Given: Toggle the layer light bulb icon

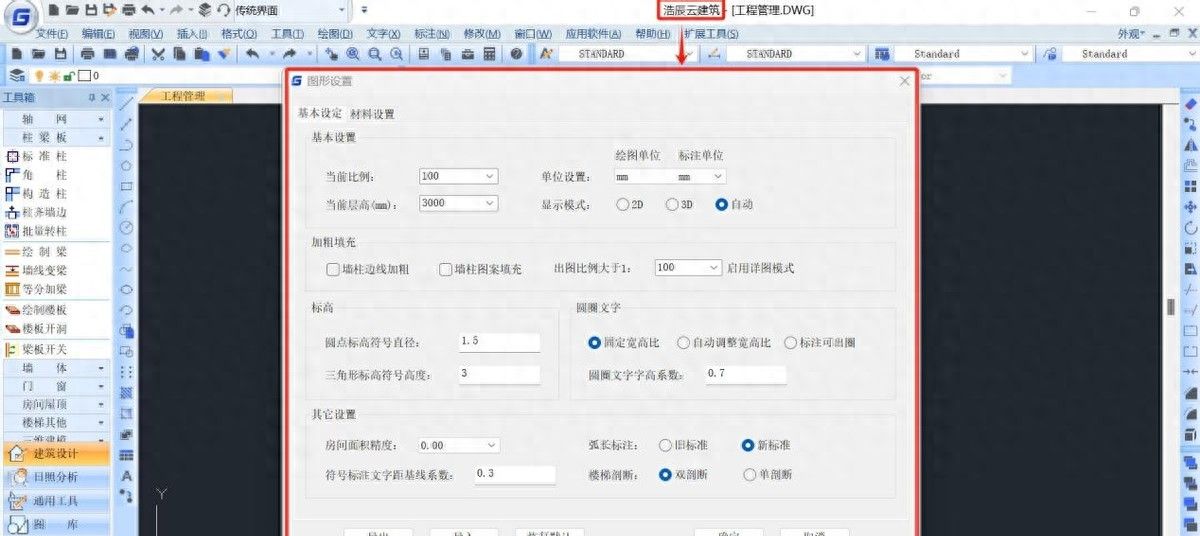Looking at the screenshot, I should pos(40,76).
